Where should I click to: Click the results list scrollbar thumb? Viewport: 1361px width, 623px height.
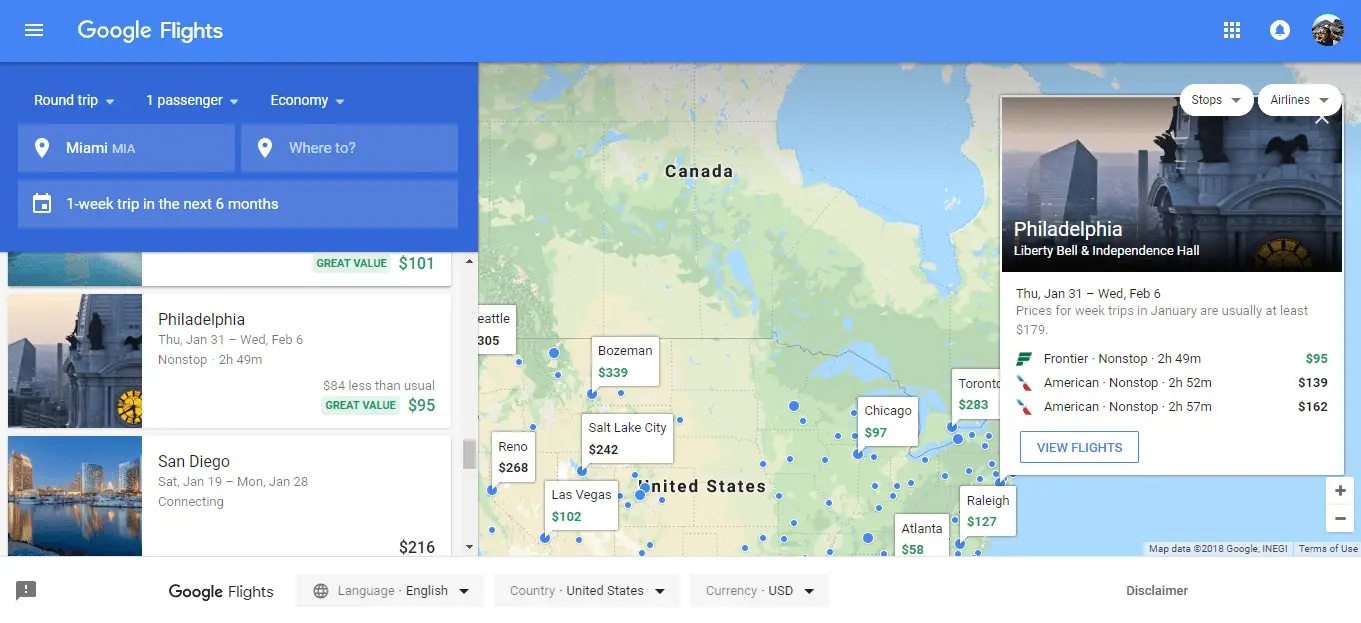tap(469, 455)
